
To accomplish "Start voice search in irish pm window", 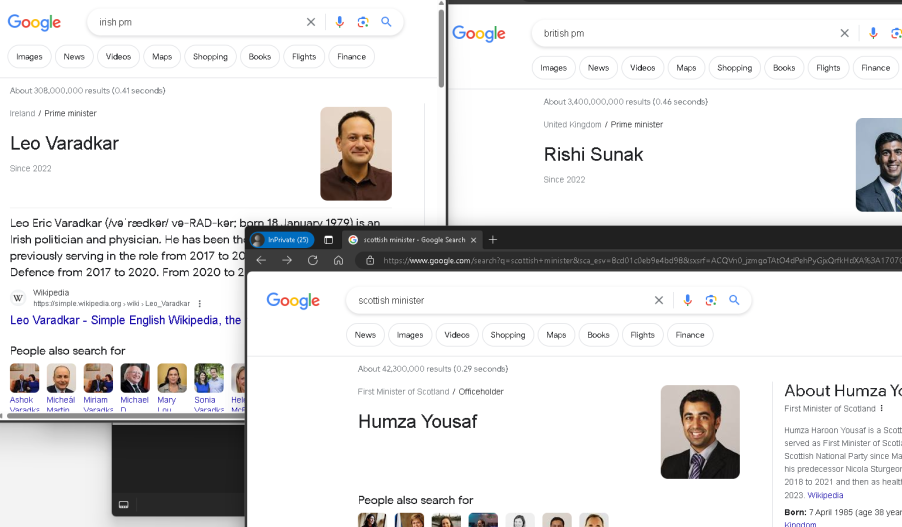I will [x=339, y=22].
